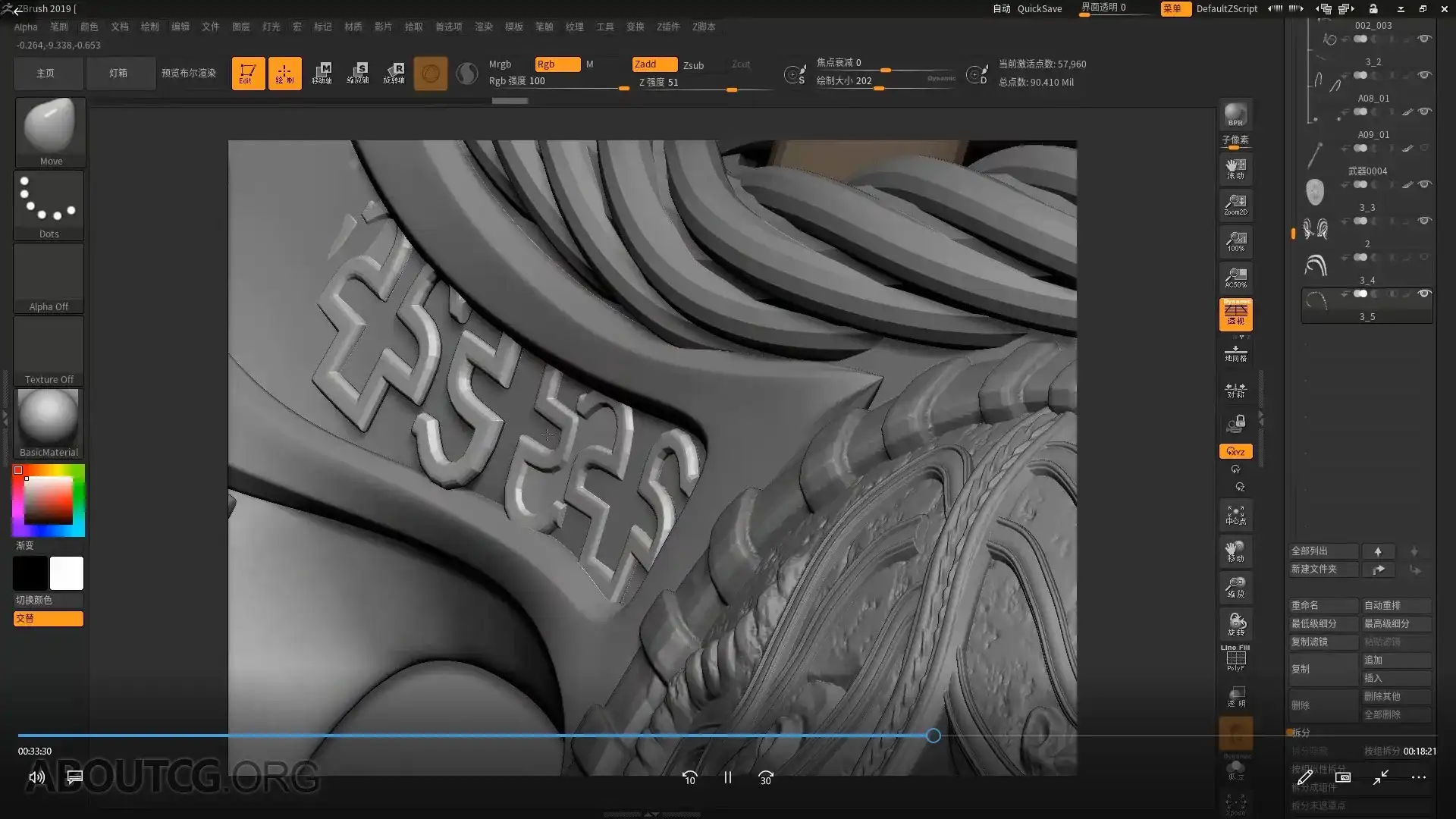Open the Alpha Off selector
This screenshot has height=819, width=1456.
(49, 277)
